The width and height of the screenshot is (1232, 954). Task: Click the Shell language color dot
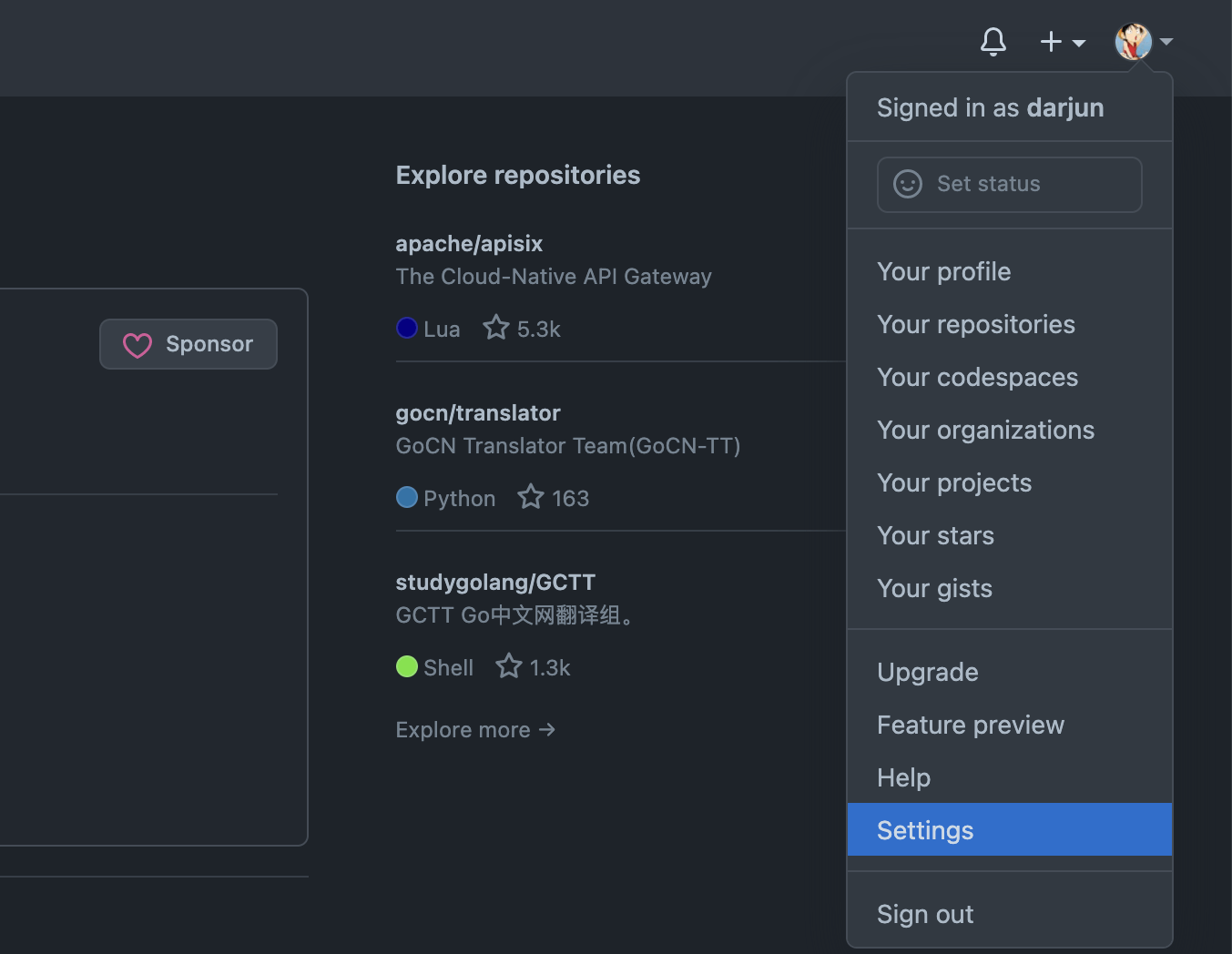coord(407,666)
